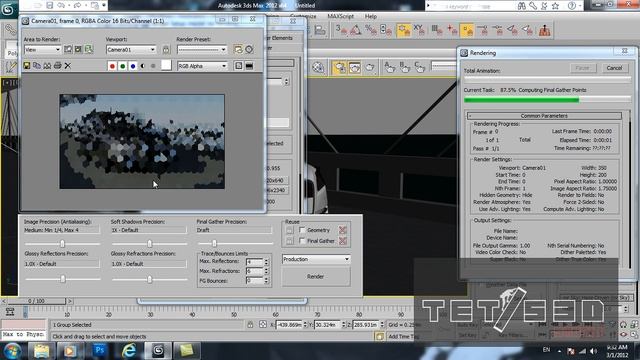Enable the Reuse Final Gather checkbox
The width and height of the screenshot is (640, 360).
click(302, 241)
